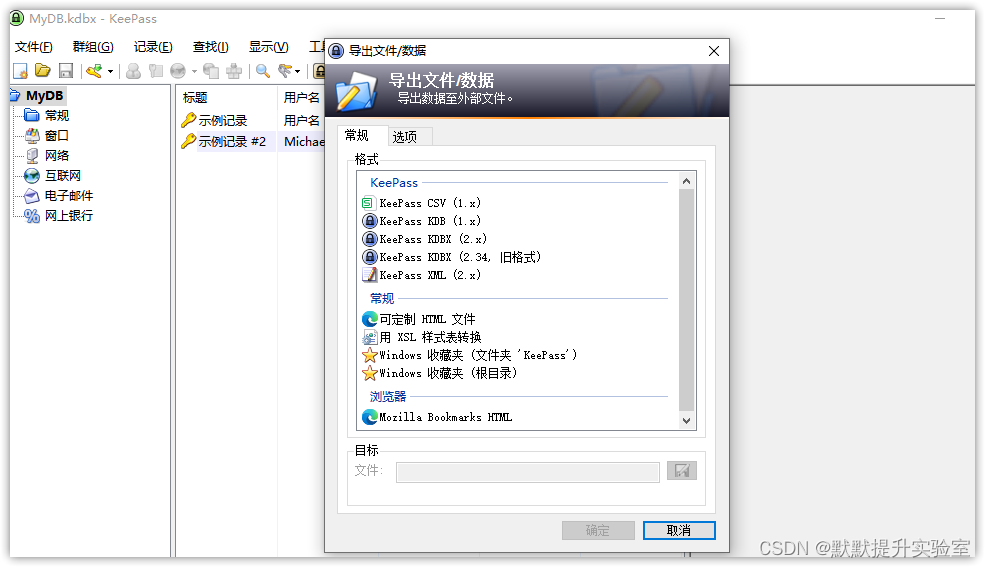Click the Open URL globe icon

(x=178, y=71)
